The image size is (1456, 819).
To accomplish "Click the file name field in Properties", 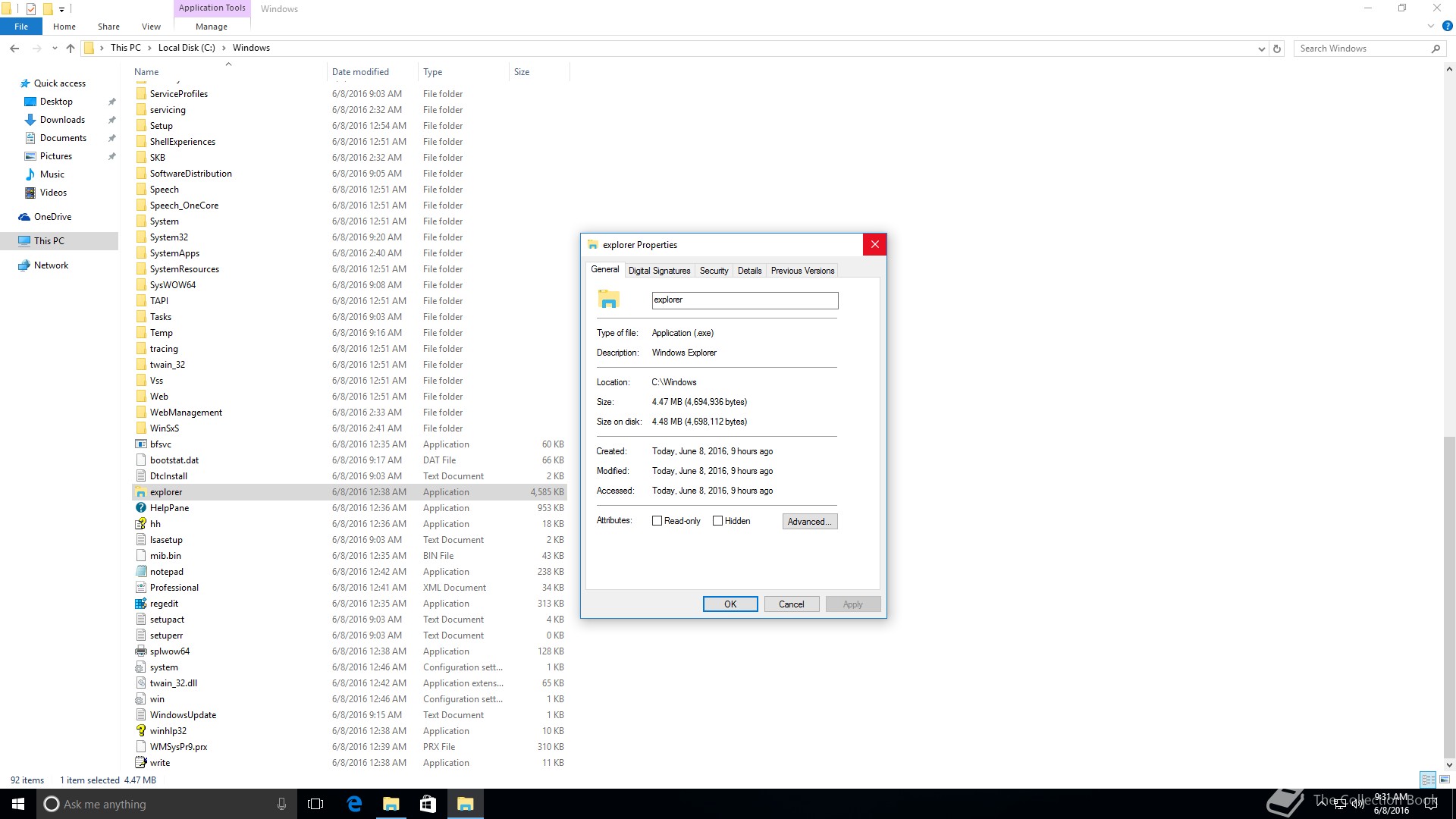I will [x=745, y=300].
